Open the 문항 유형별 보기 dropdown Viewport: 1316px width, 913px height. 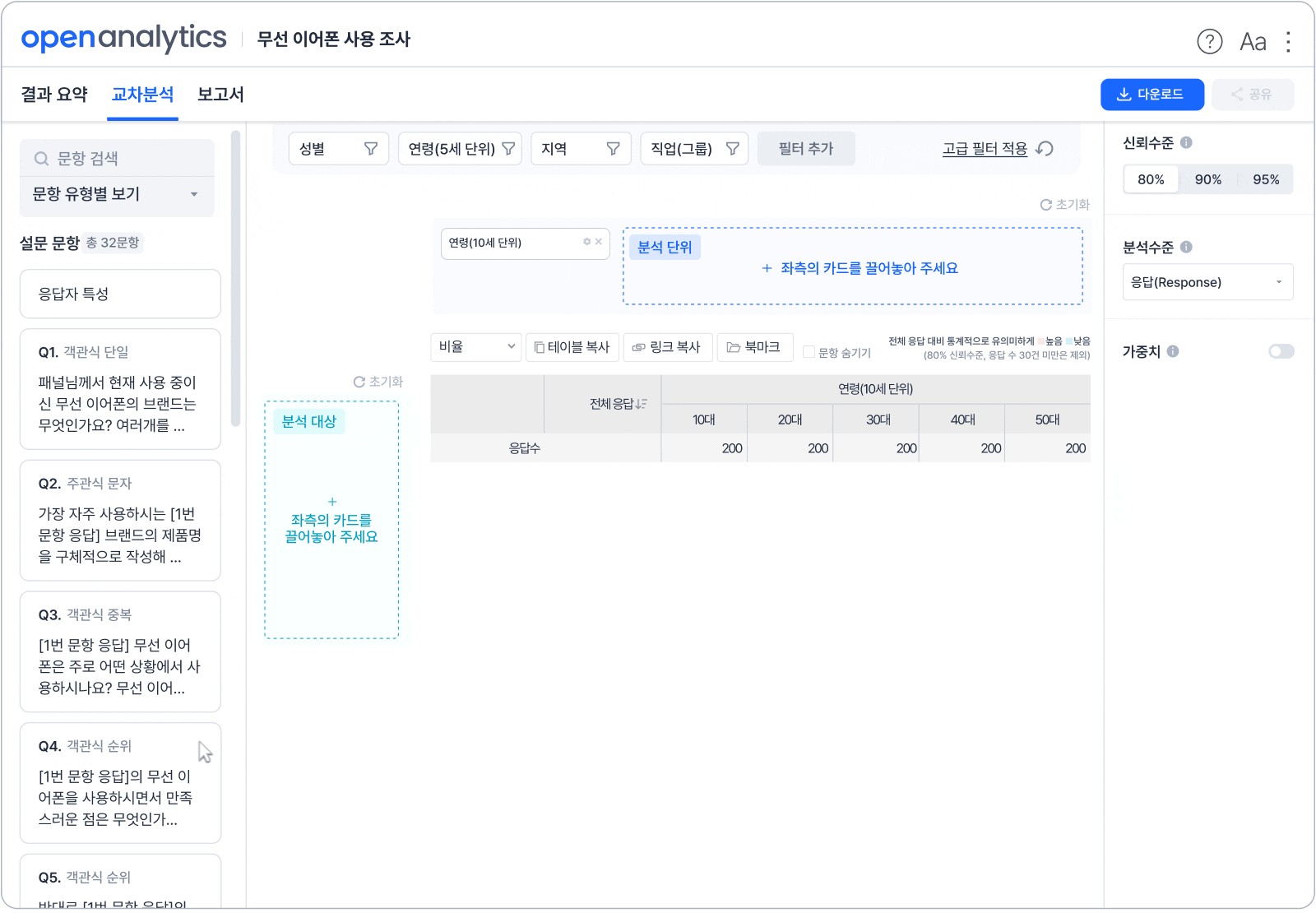pyautogui.click(x=117, y=195)
